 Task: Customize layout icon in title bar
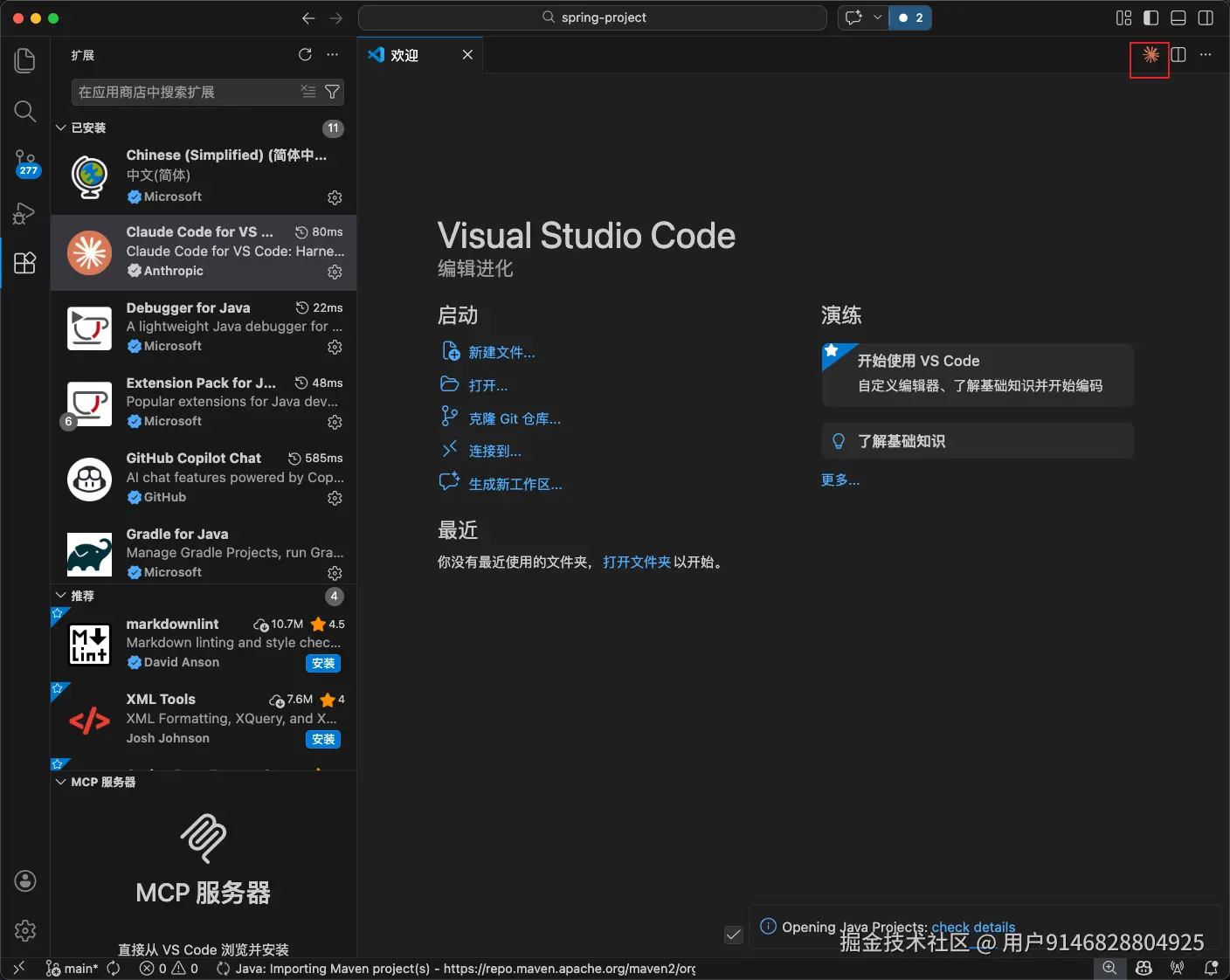[1124, 17]
